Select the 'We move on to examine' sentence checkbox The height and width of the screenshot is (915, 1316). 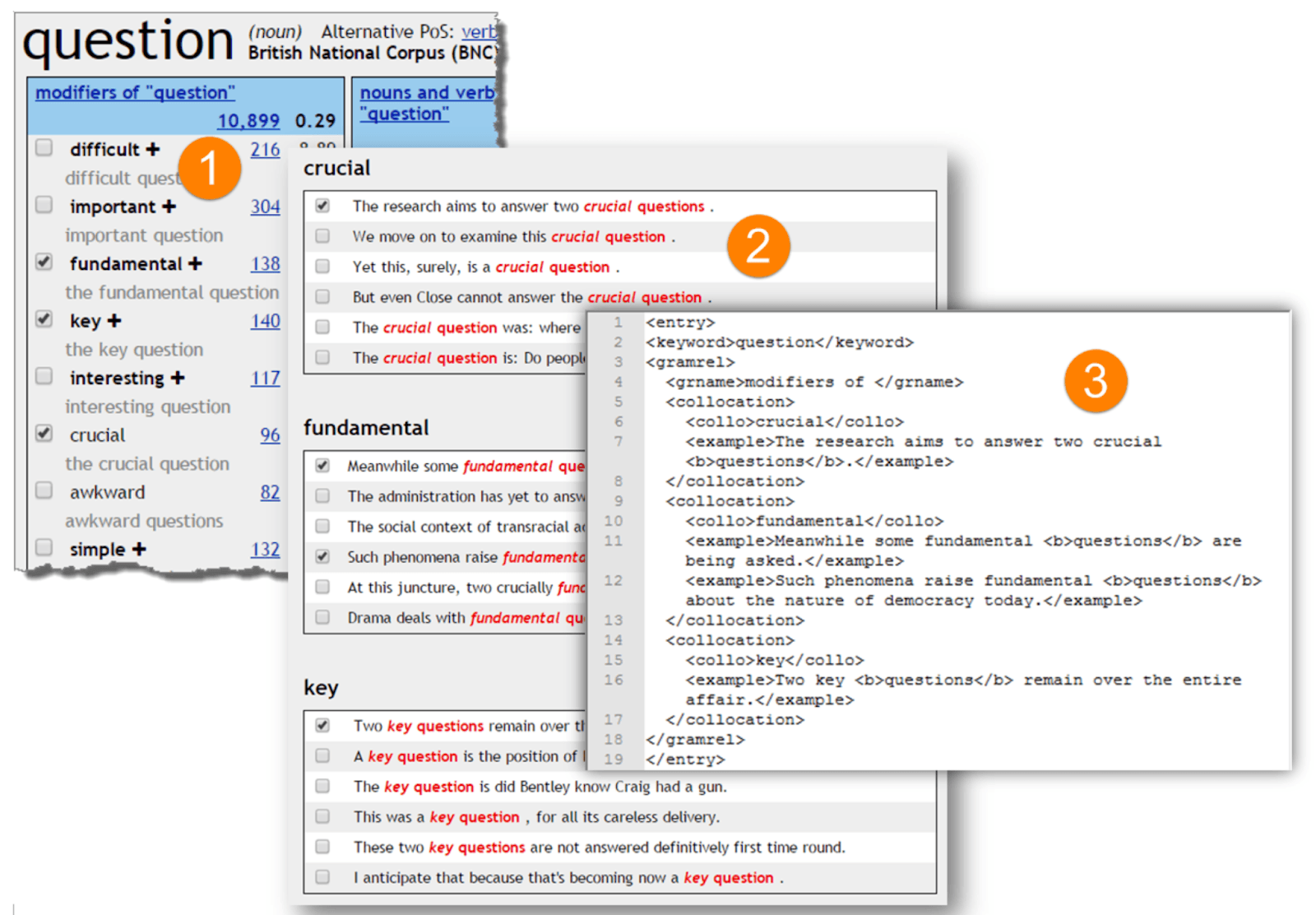click(x=322, y=236)
